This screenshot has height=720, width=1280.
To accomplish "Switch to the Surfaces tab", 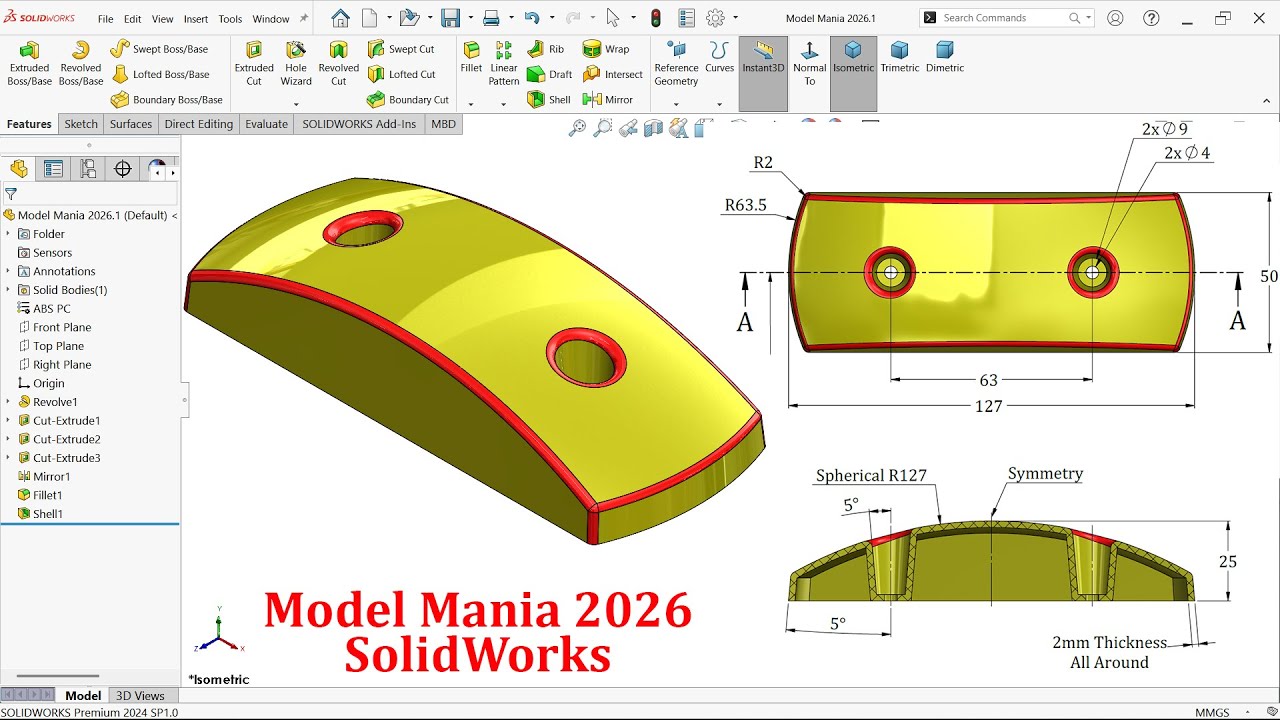I will click(x=131, y=124).
